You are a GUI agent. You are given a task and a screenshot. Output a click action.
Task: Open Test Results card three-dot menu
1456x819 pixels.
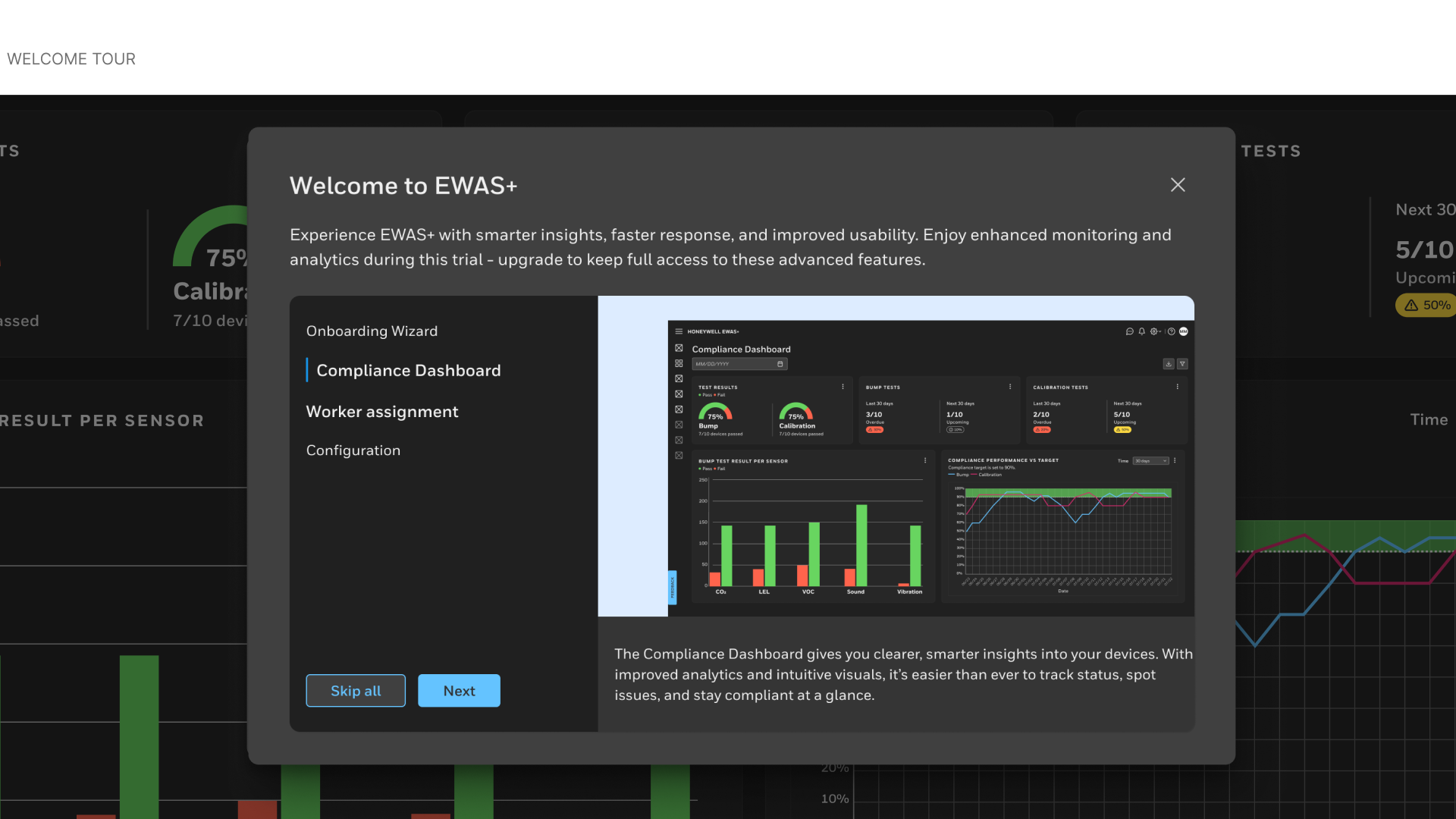(843, 387)
